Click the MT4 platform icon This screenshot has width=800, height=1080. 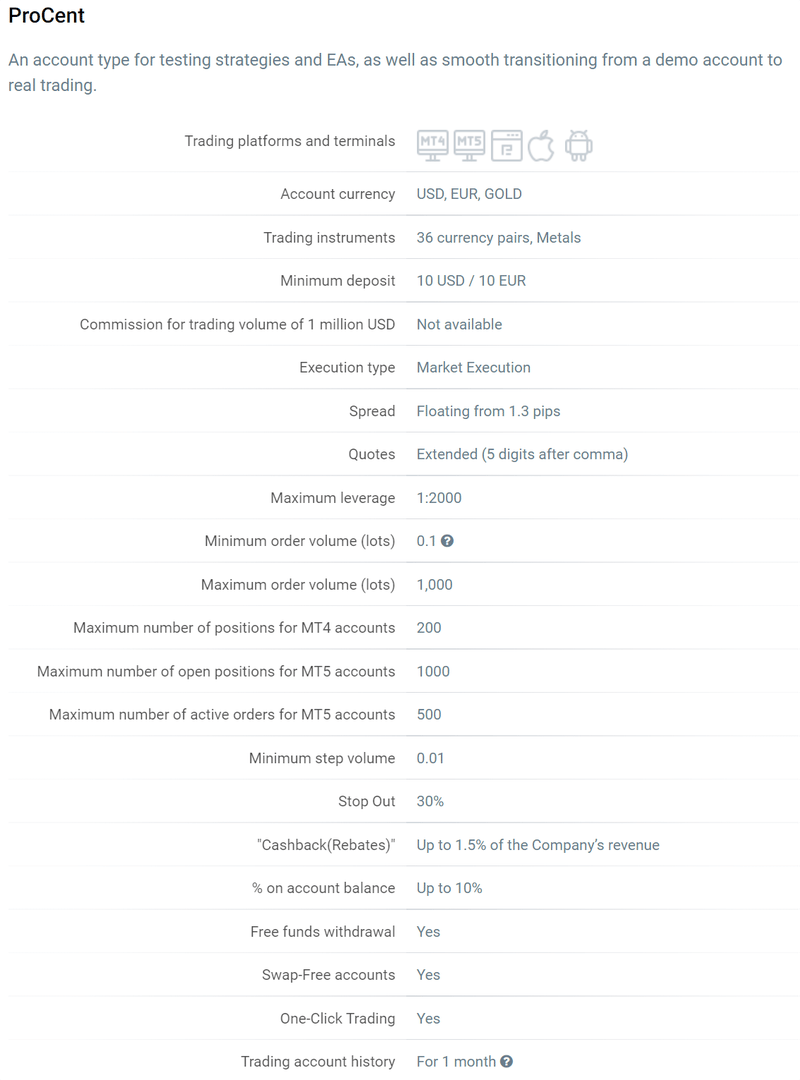coord(432,145)
